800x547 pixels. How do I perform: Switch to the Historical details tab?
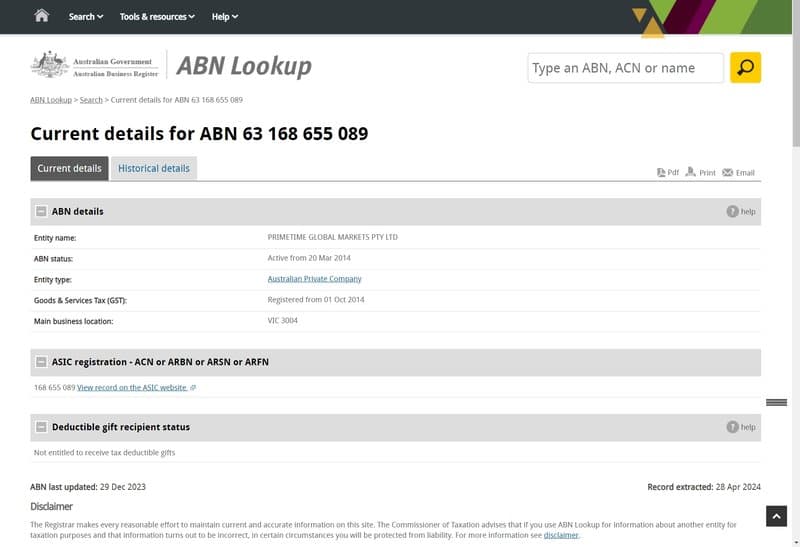[x=153, y=168]
